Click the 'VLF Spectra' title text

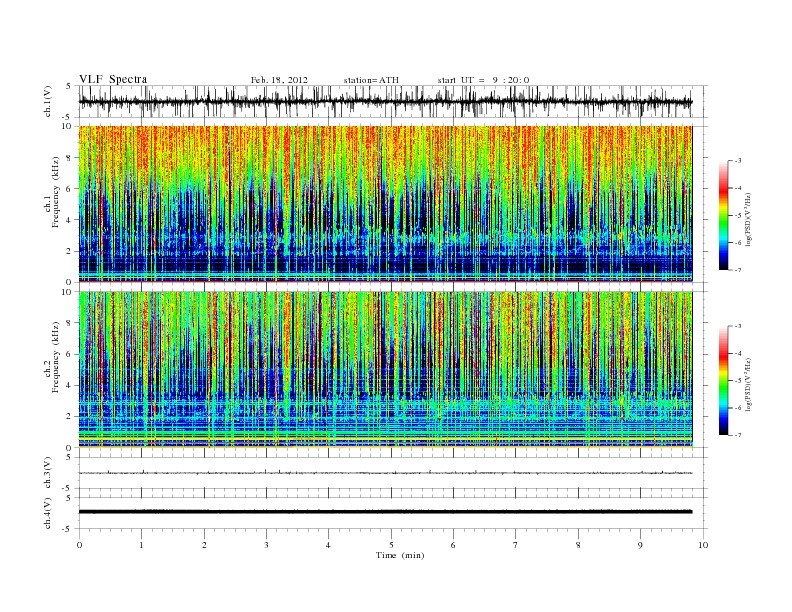tap(113, 79)
